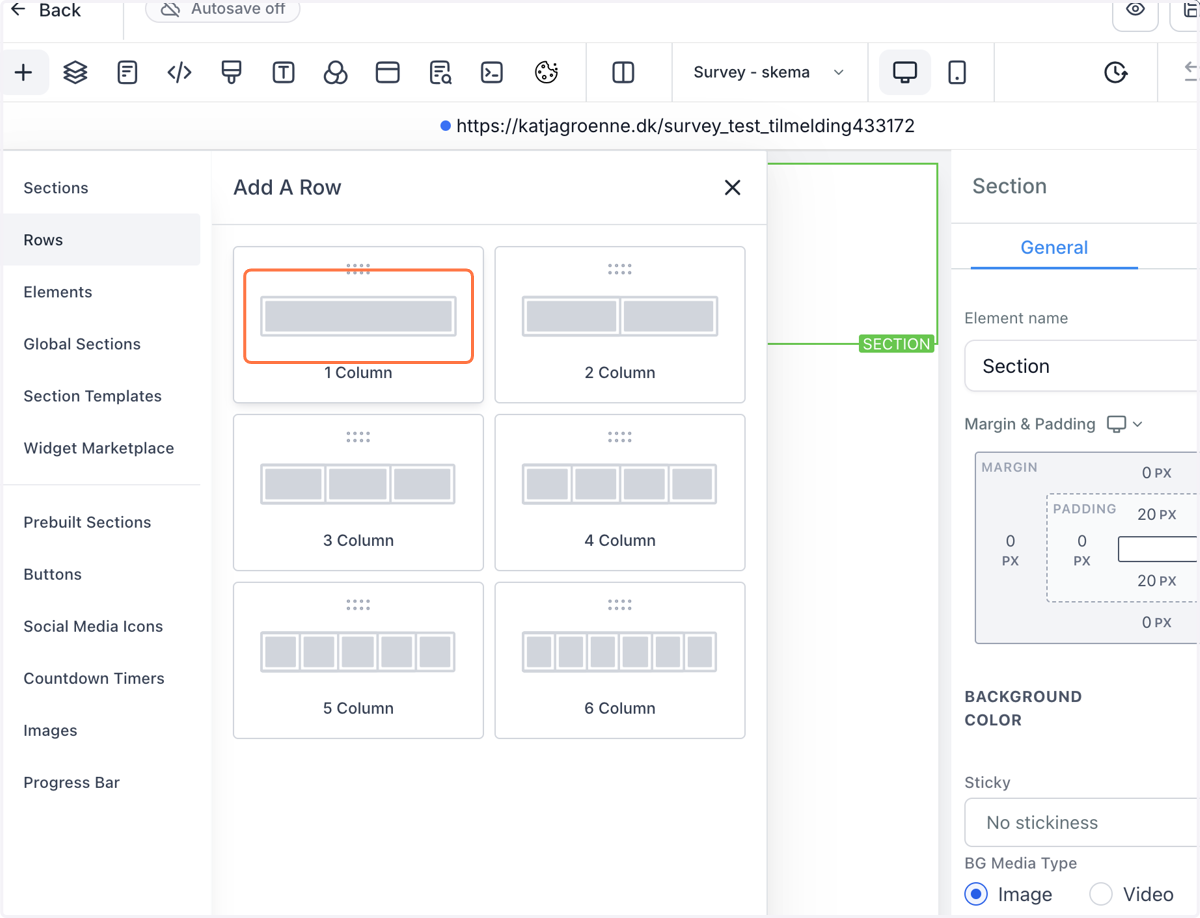Open version history clock icon

click(x=1115, y=72)
